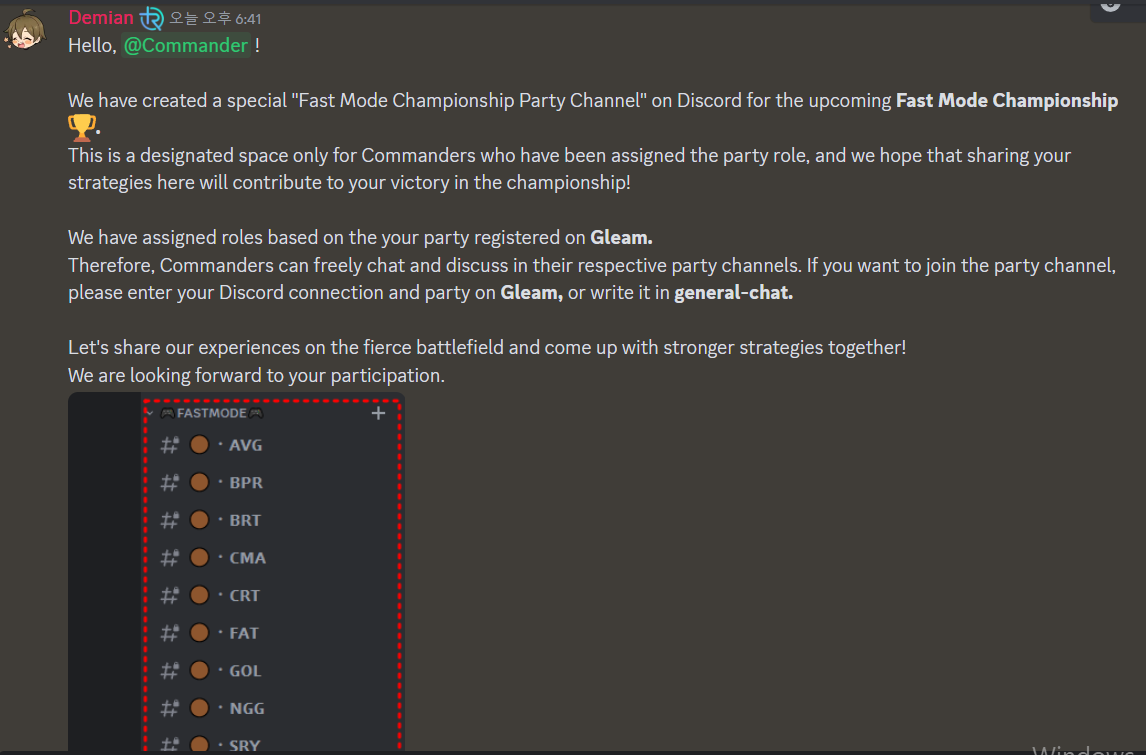Open the CRT channel
The width and height of the screenshot is (1146, 755).
(244, 596)
